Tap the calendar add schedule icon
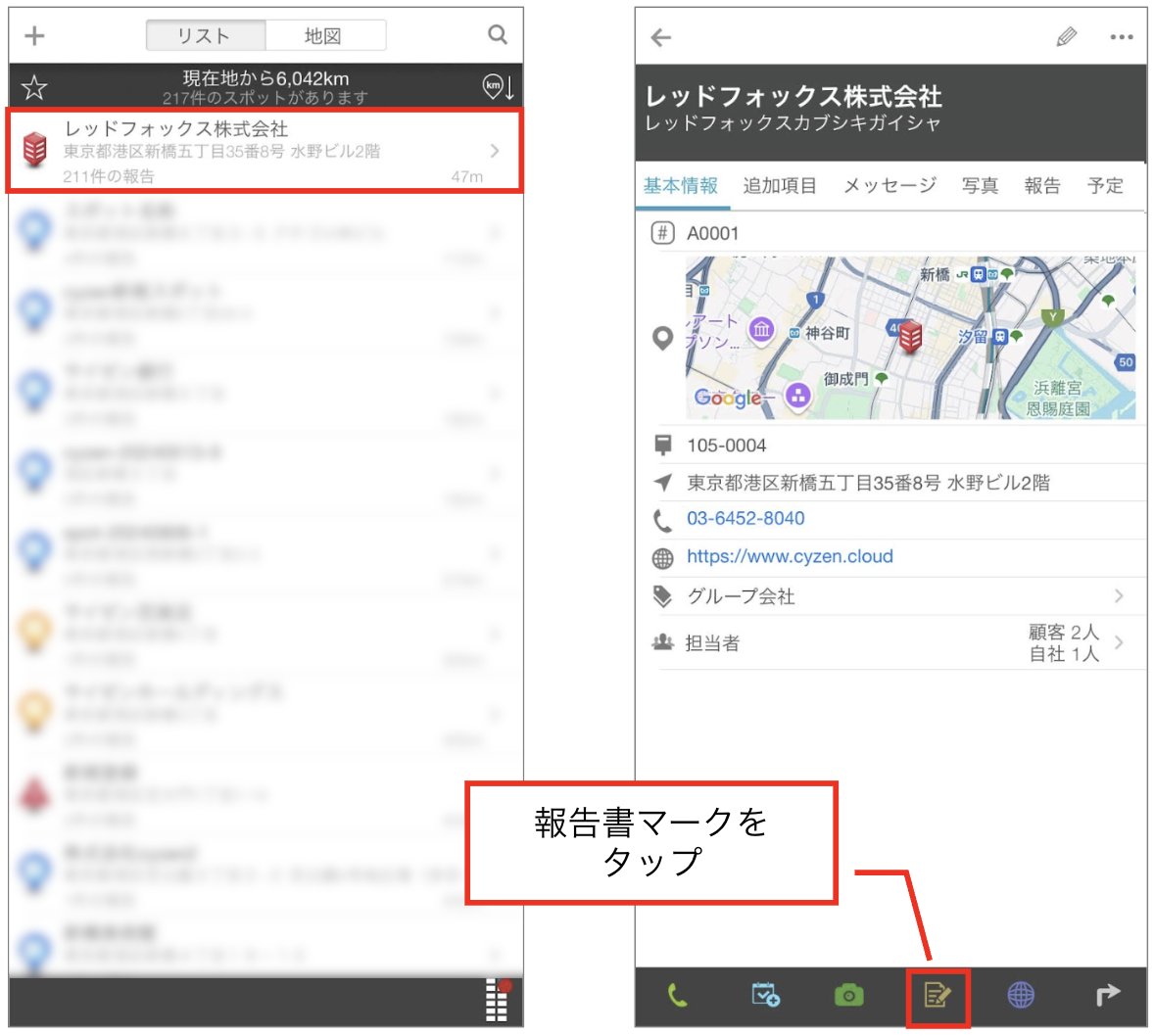 coord(765,995)
